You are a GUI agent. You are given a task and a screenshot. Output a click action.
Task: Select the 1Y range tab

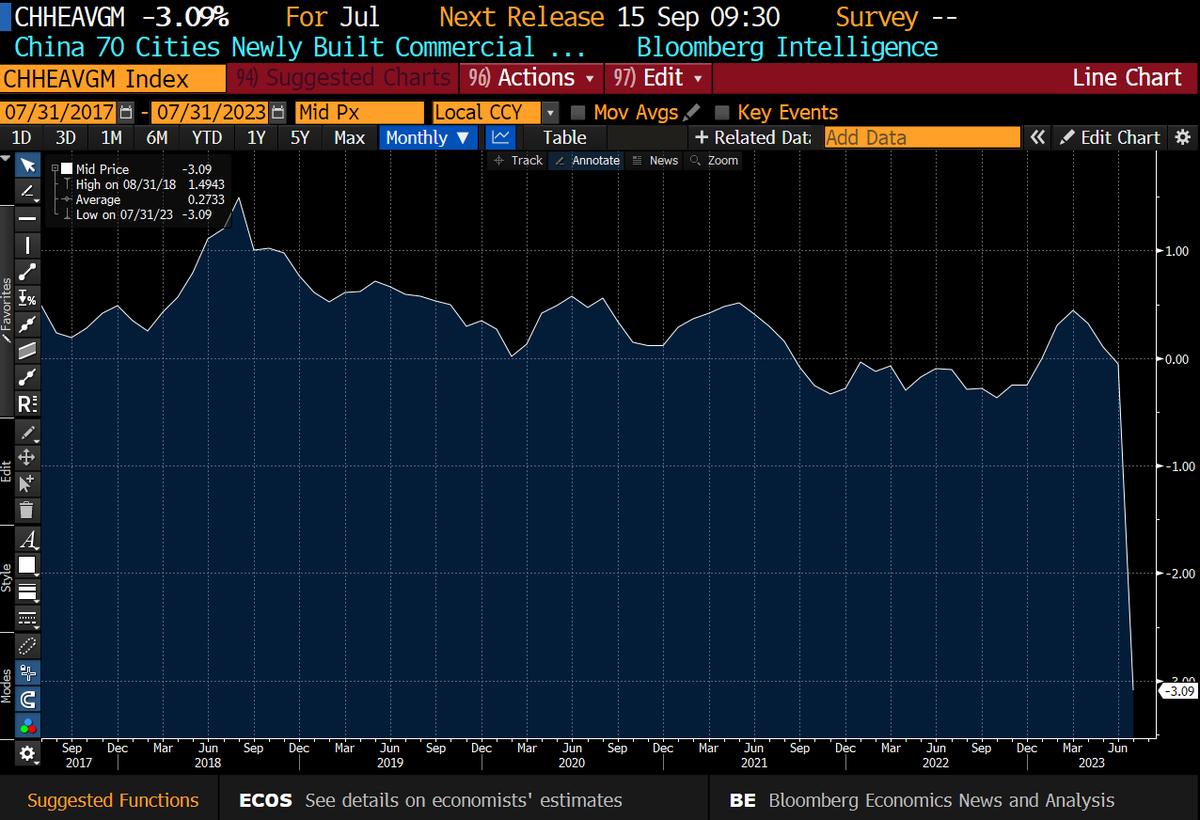[x=256, y=138]
